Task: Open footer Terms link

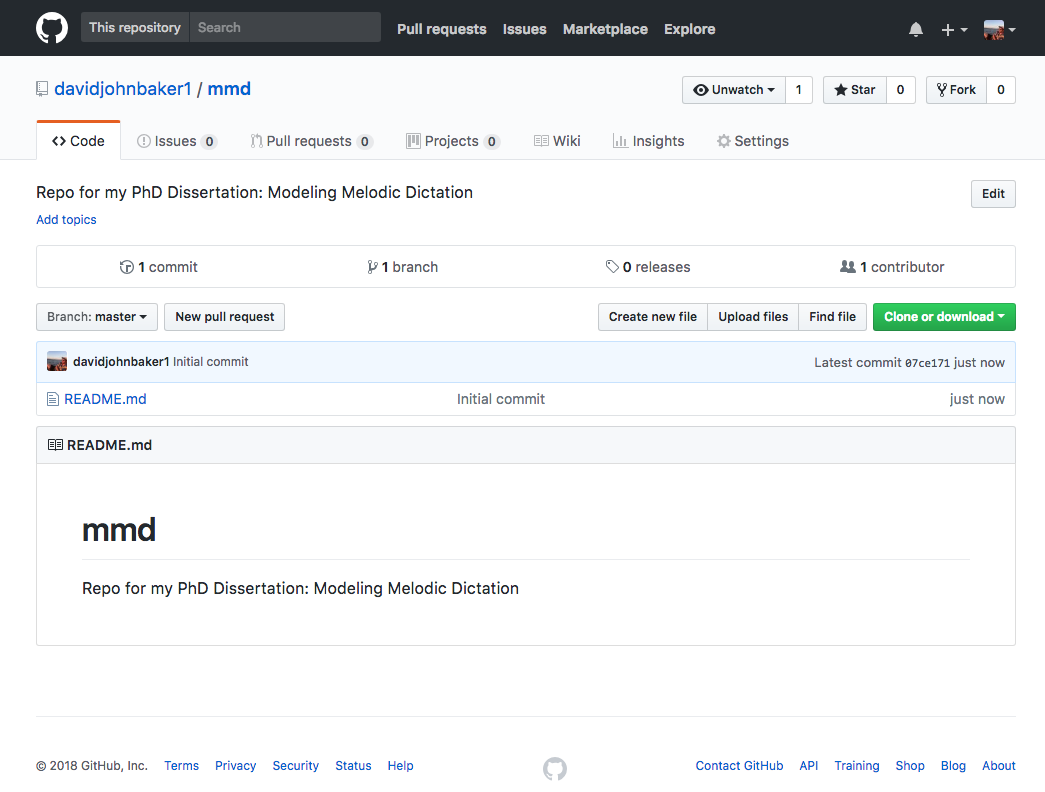Action: coord(181,766)
